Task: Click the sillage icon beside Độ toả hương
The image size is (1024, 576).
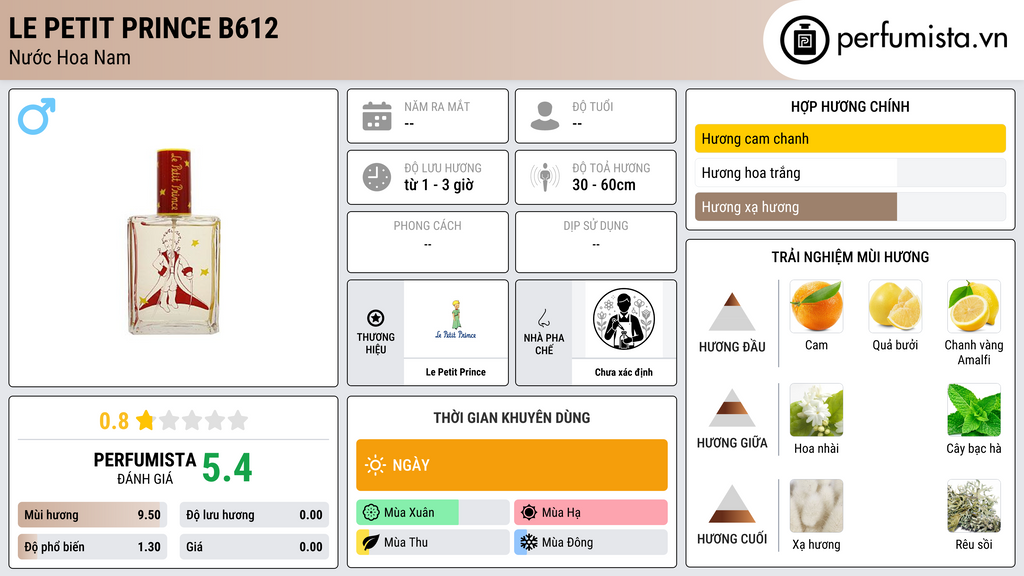Action: tap(545, 177)
